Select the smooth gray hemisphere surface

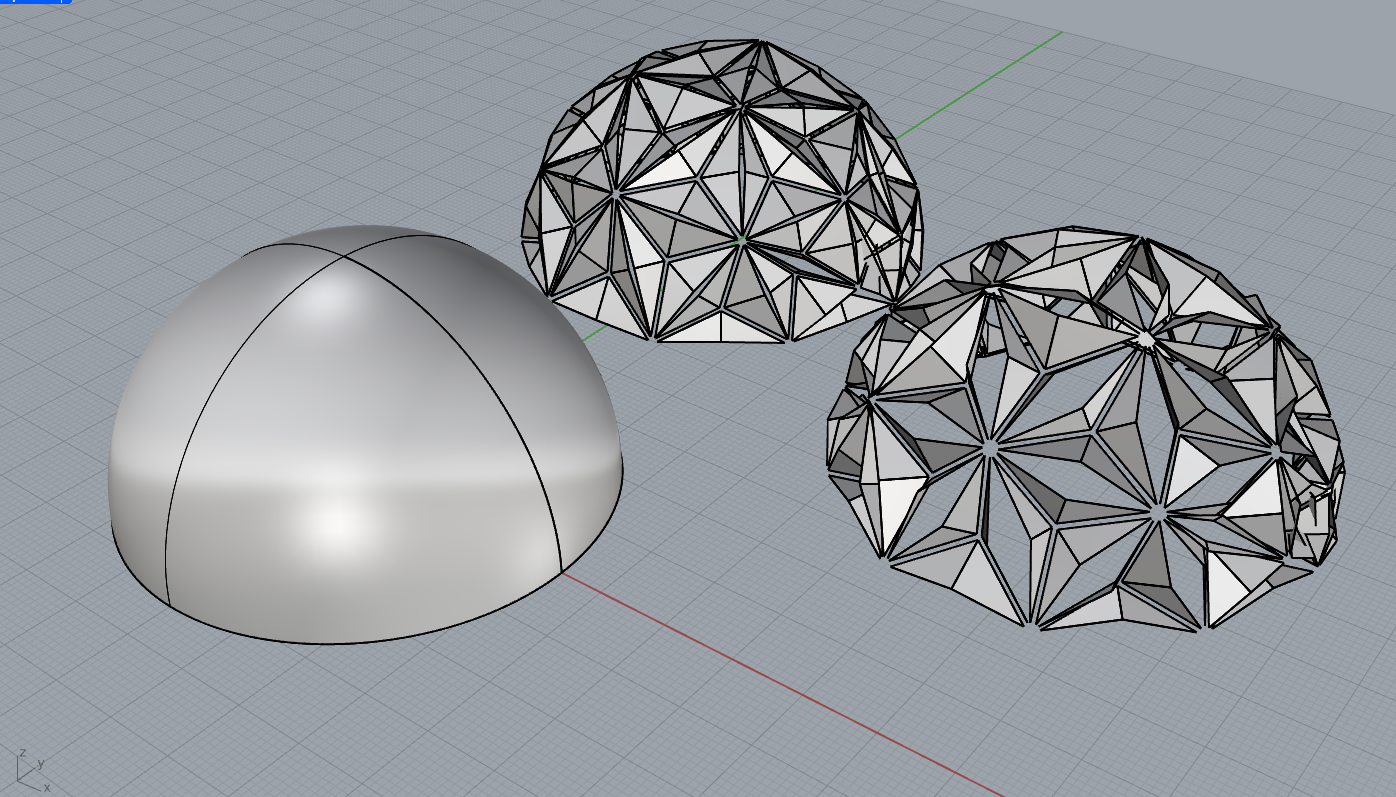point(365,435)
